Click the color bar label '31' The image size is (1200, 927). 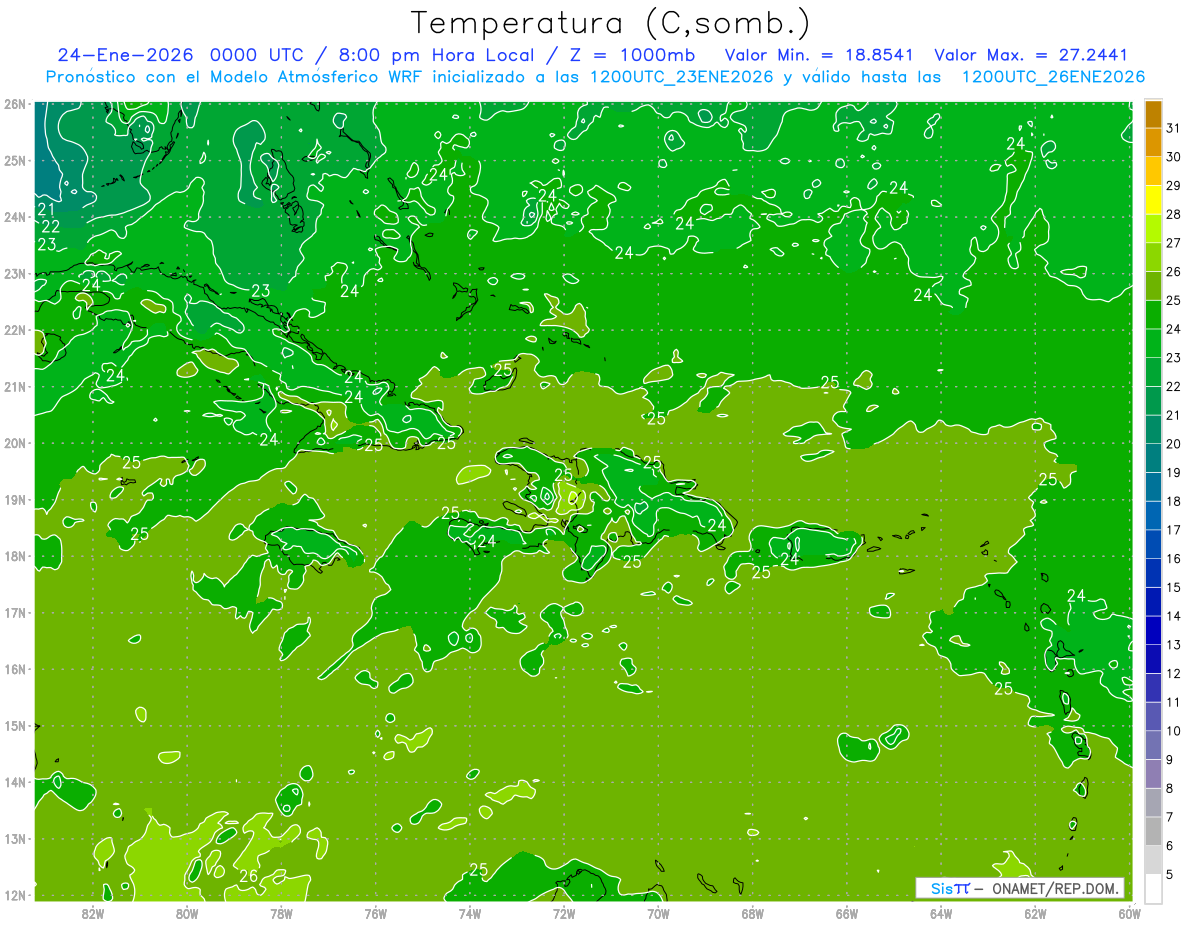tap(1174, 128)
